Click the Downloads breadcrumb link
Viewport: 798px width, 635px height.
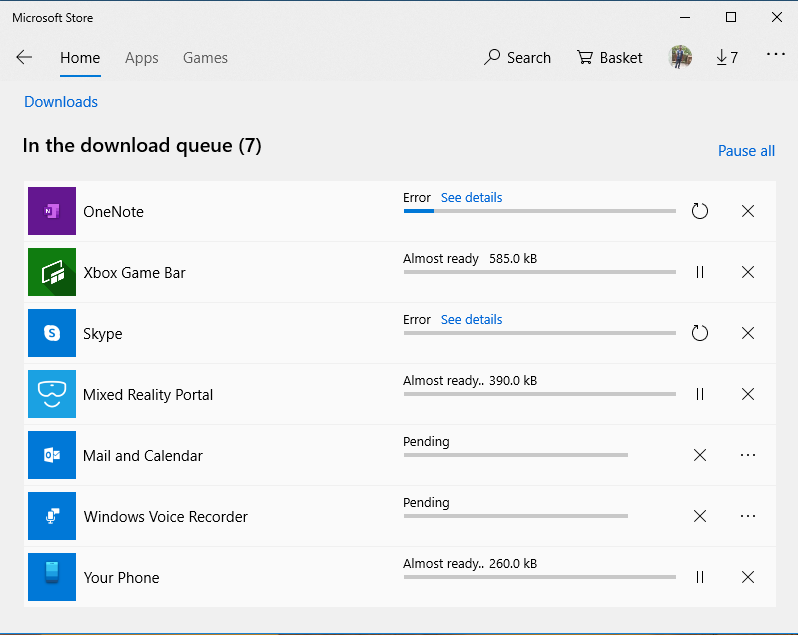61,102
